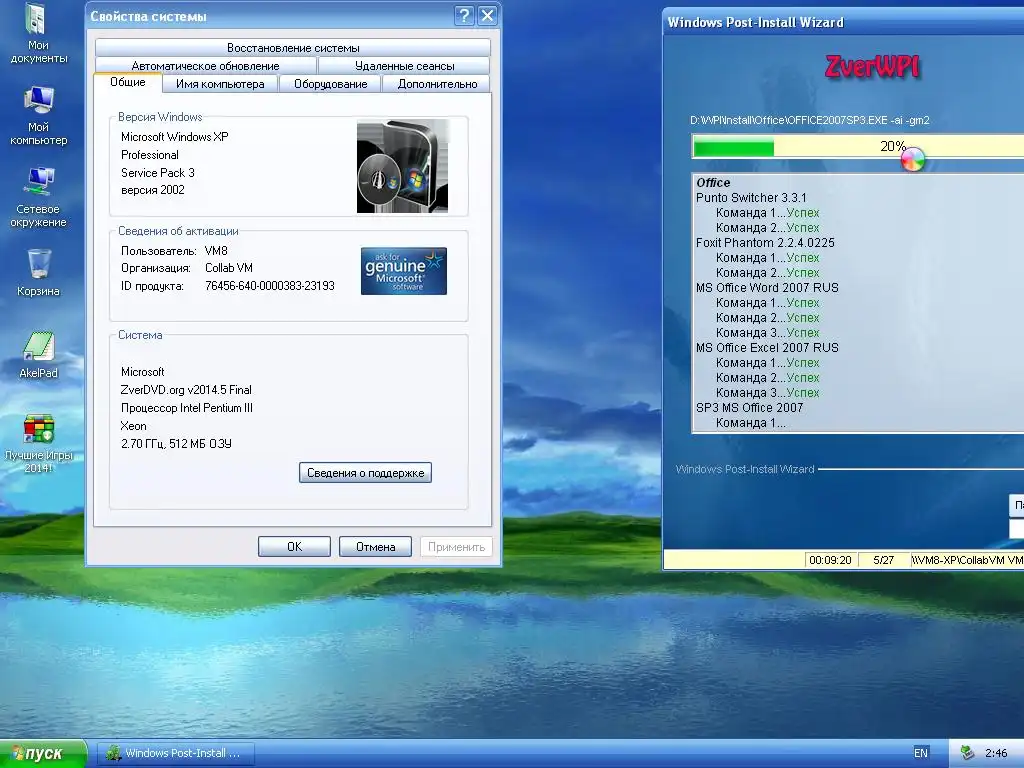Click MS Office Word 2007 RUS entry
Screen dimensions: 1024x768
pyautogui.click(x=767, y=287)
